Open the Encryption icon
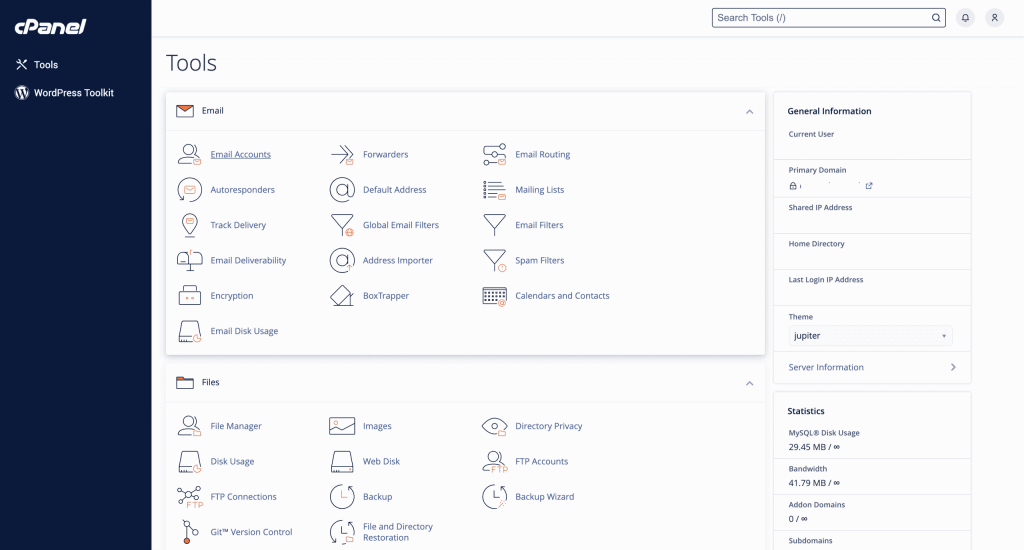The image size is (1024, 550). coord(189,295)
